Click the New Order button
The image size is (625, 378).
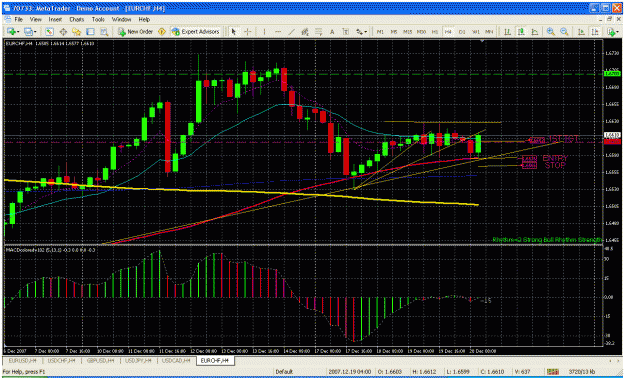click(x=135, y=32)
